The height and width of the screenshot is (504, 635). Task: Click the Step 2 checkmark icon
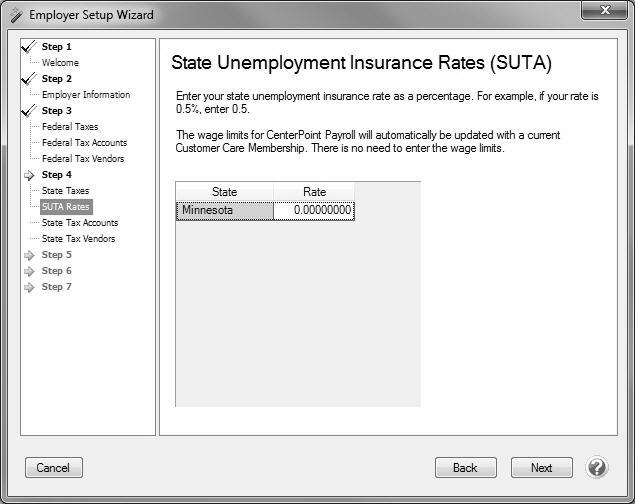coord(29,78)
